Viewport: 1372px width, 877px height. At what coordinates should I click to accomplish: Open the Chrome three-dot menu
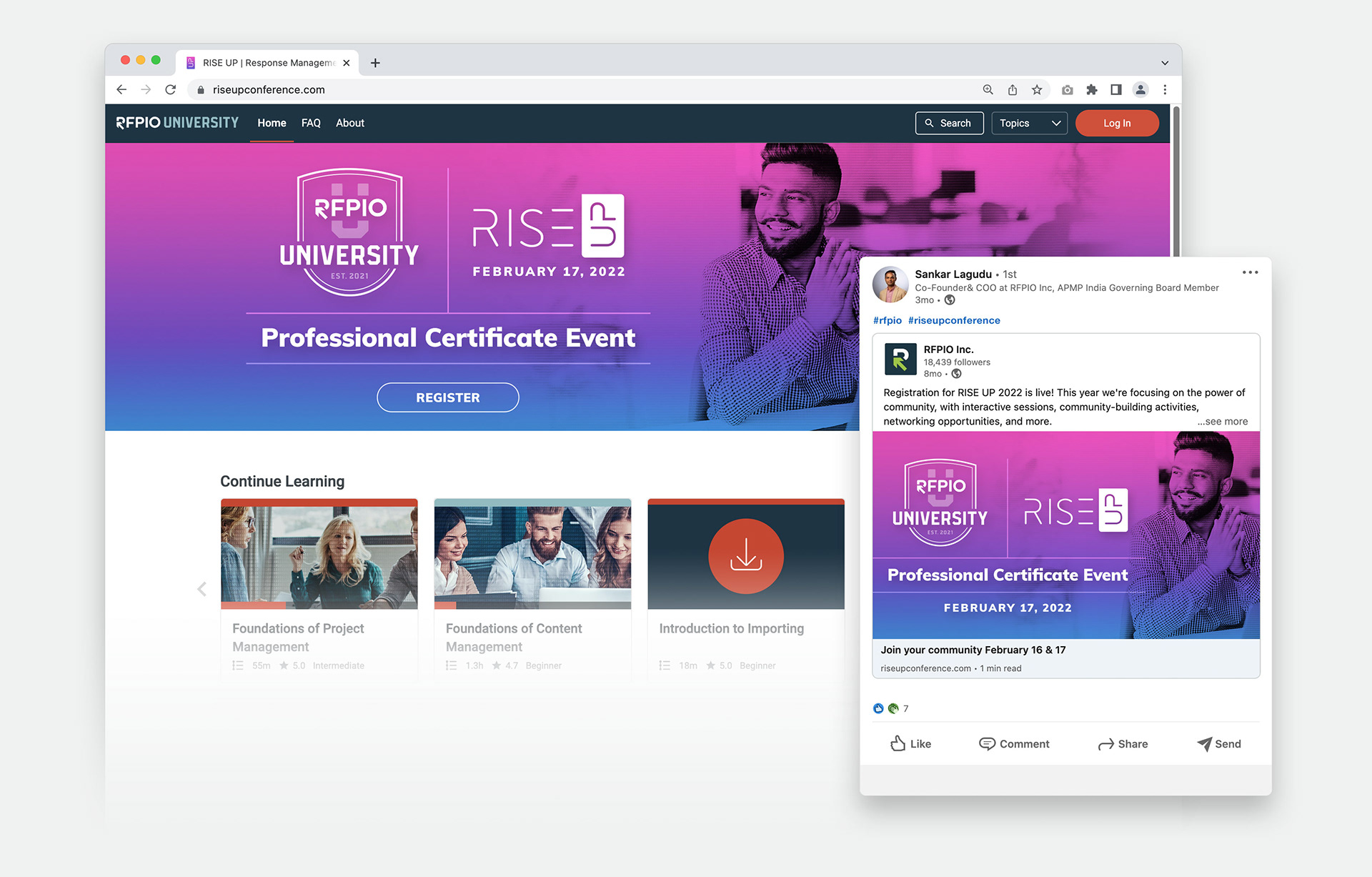click(1165, 89)
